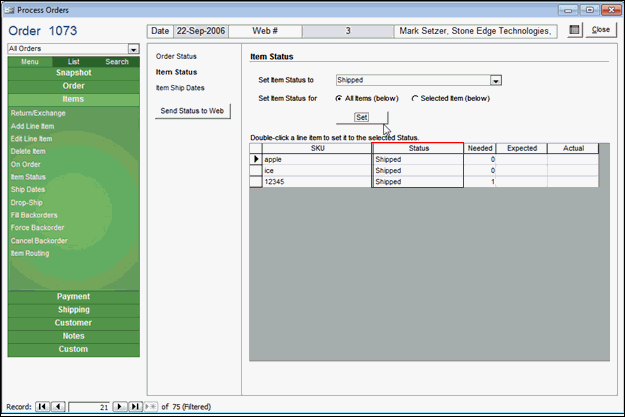Select Selected Item (below) radio option
625x417 pixels.
[x=415, y=98]
